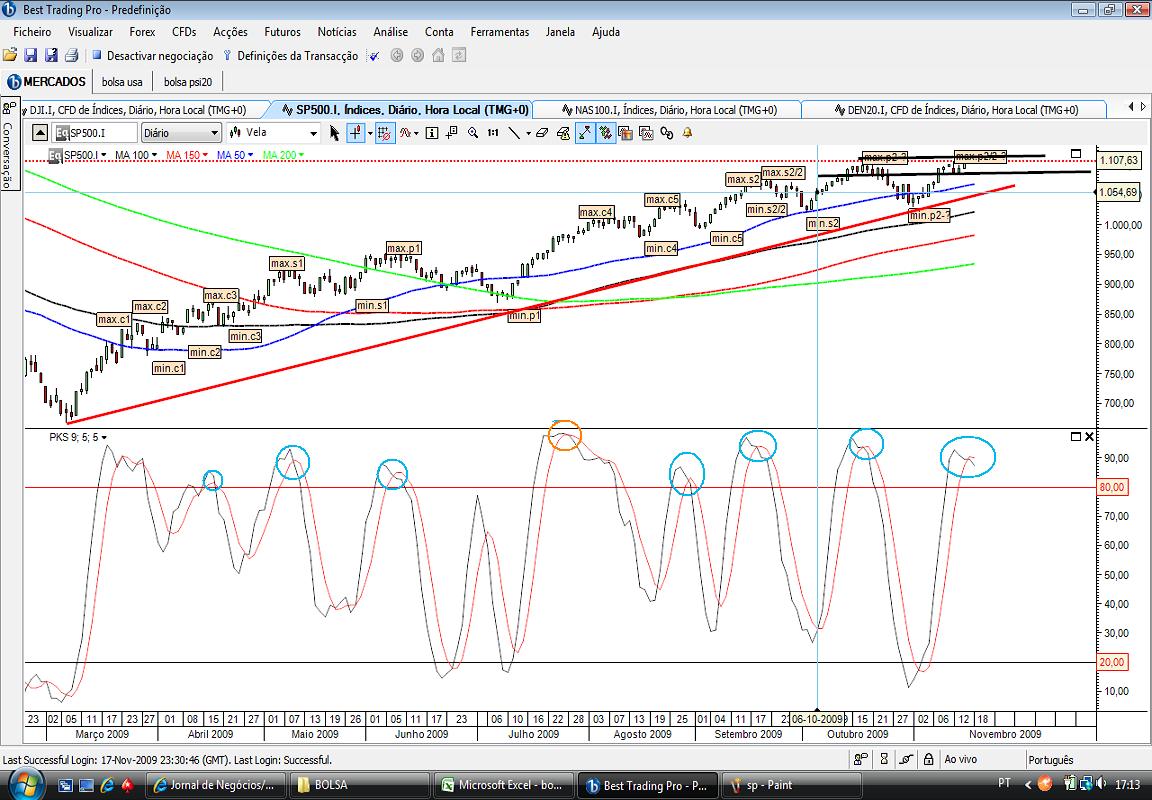The width and height of the screenshot is (1152, 800).
Task: Open the Análise menu
Action: pos(391,32)
